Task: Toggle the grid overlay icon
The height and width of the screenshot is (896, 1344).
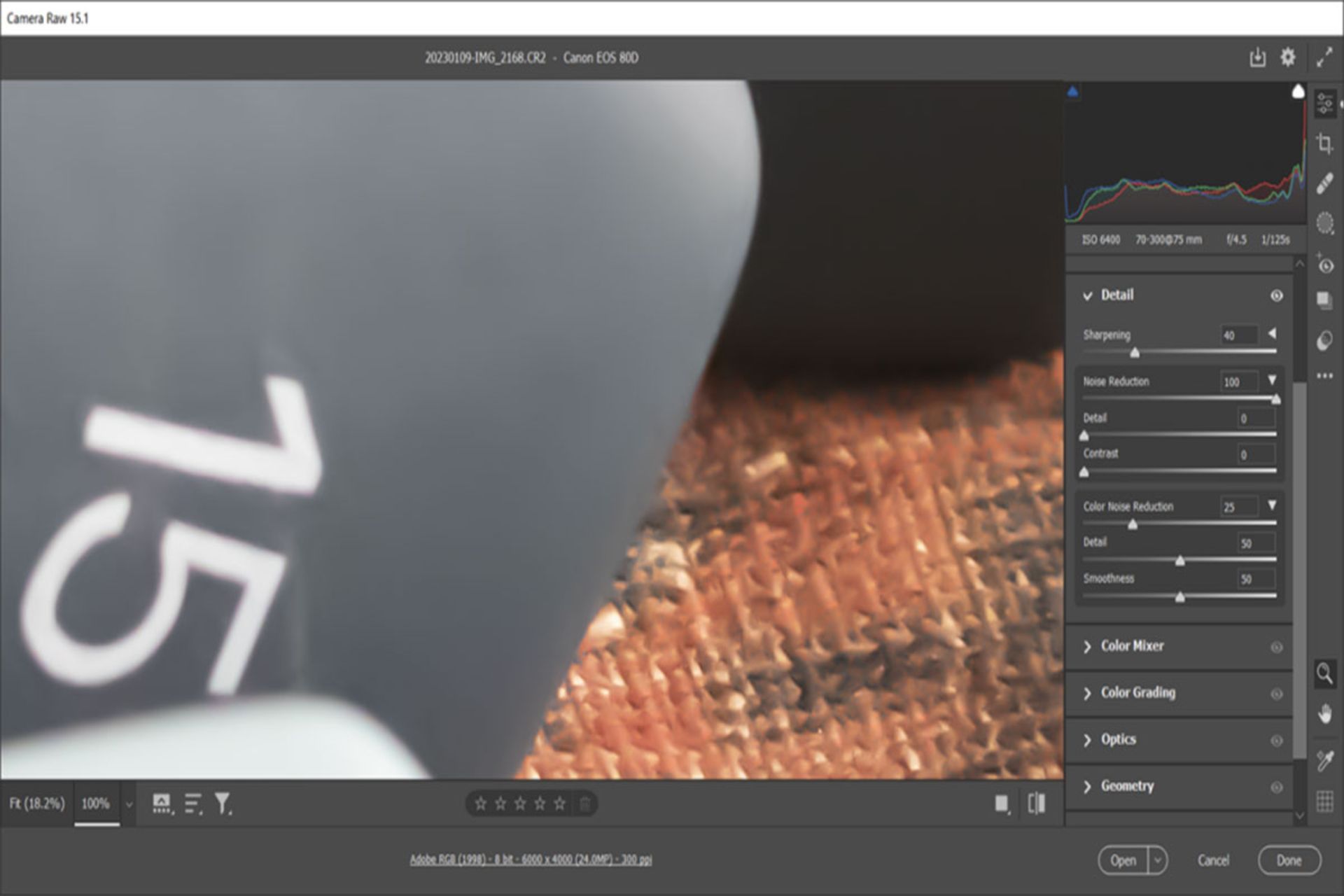Action: tap(1324, 801)
